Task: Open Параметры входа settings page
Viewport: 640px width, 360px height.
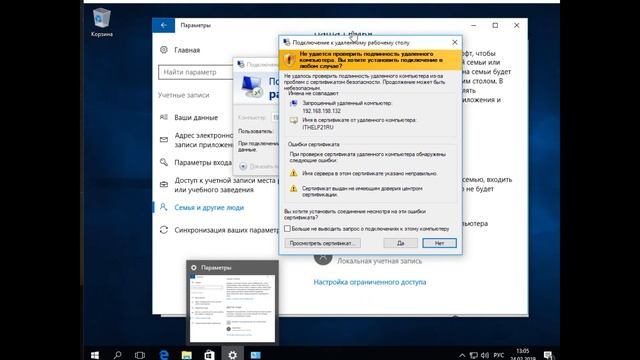Action: click(203, 162)
